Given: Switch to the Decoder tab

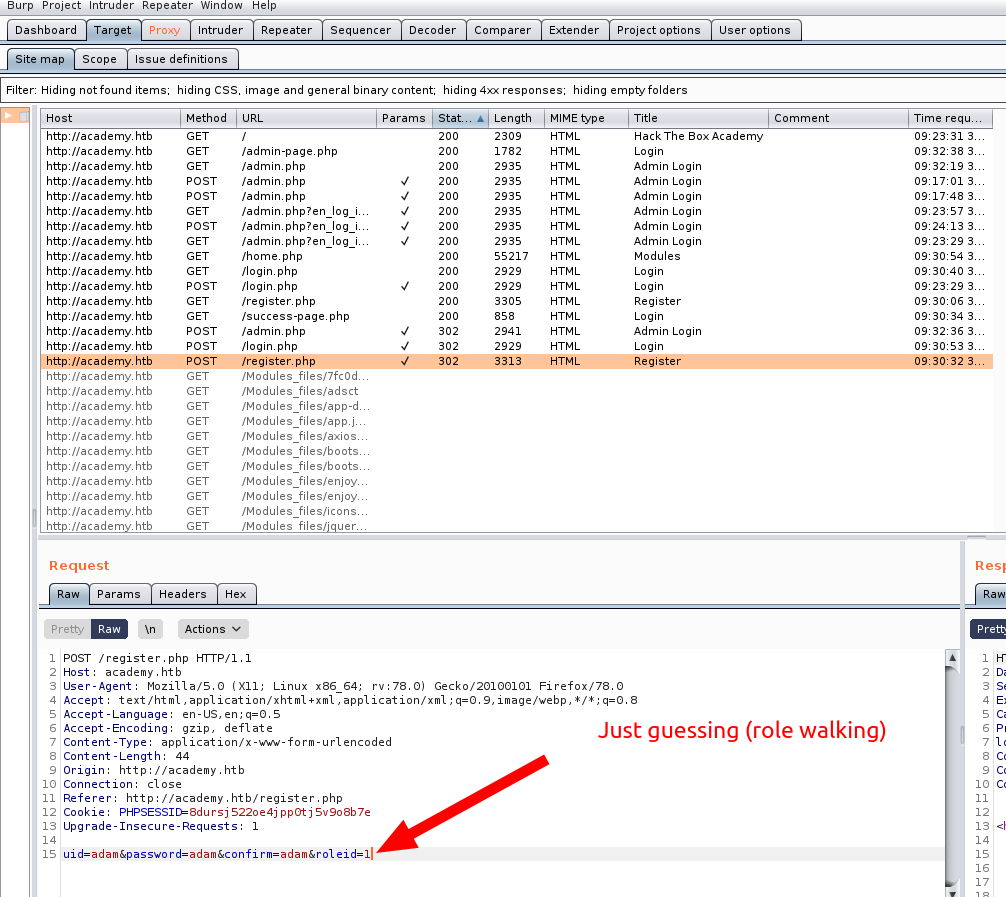Looking at the screenshot, I should [x=433, y=29].
